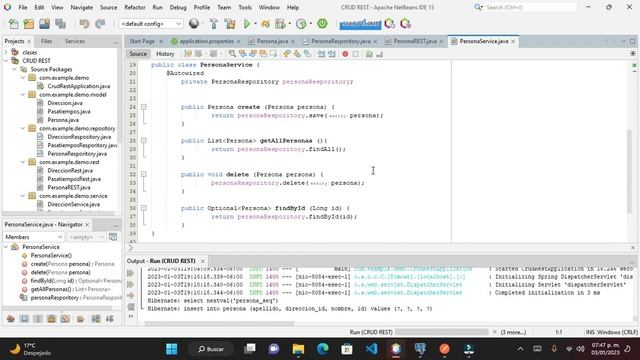Rerun from Output panel's top green arrow
This screenshot has width=640, height=360.
tap(131, 273)
